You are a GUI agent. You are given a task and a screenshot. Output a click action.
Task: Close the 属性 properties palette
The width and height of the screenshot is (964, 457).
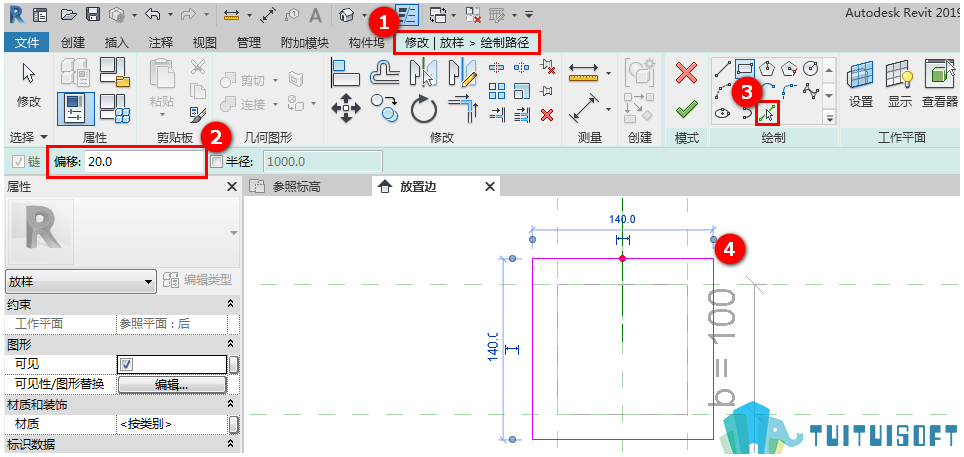click(x=232, y=186)
